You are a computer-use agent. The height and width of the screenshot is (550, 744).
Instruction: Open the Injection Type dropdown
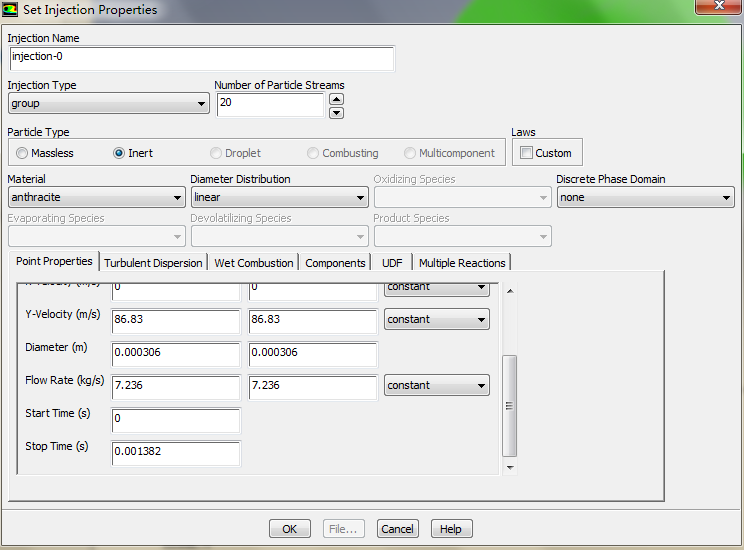[109, 103]
